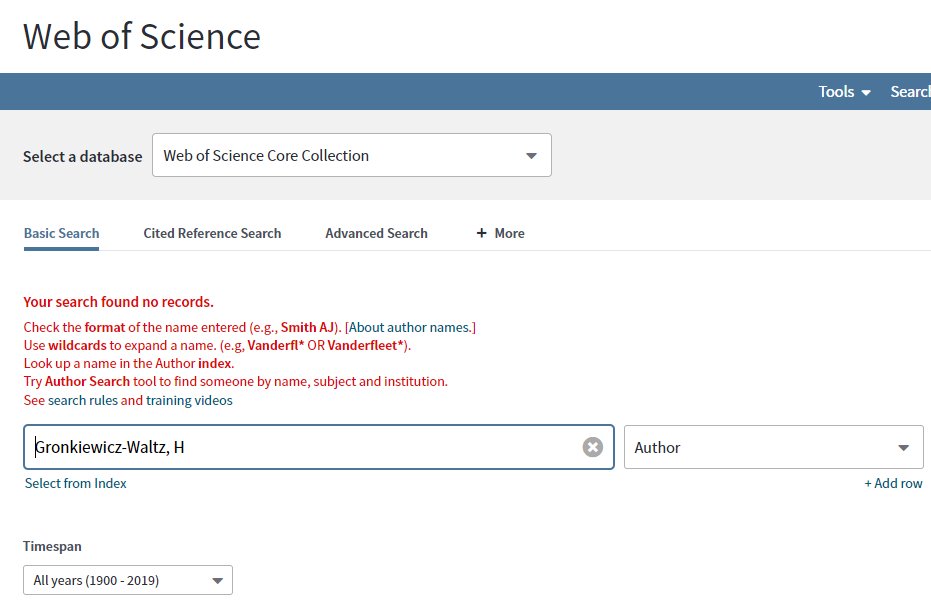Viewport: 931px width, 614px height.
Task: Follow the search rules link
Action: [x=83, y=400]
